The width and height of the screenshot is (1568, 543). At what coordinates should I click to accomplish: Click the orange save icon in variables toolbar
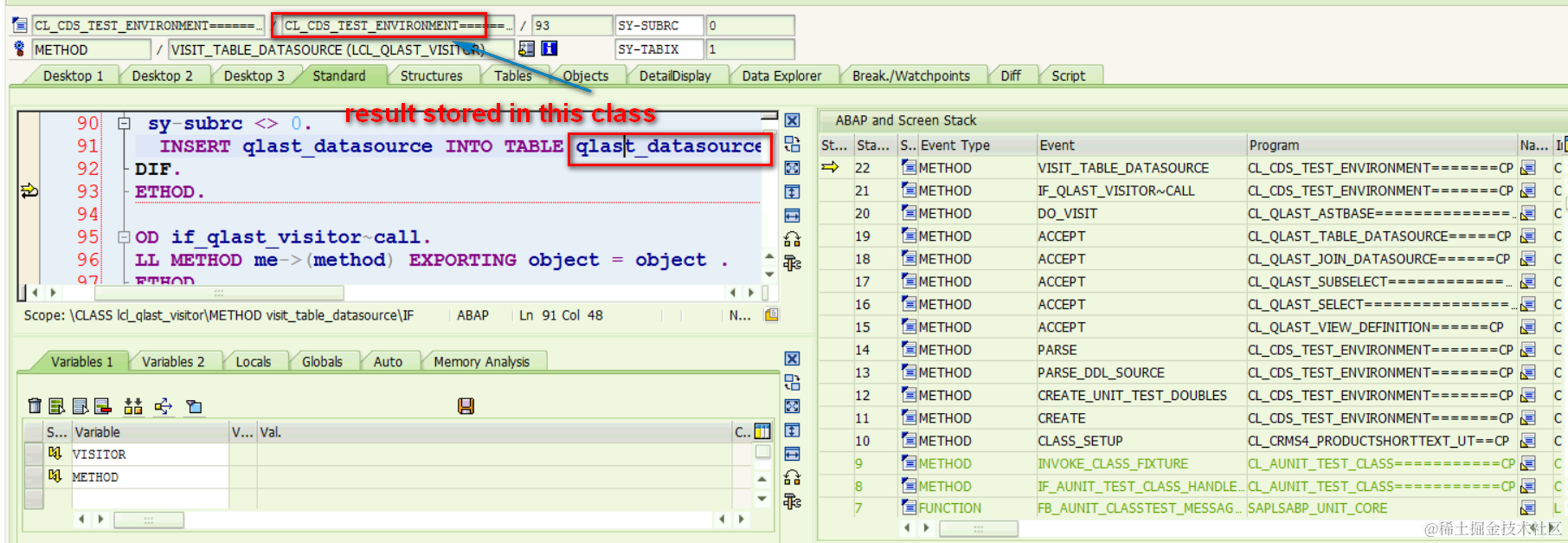click(466, 405)
